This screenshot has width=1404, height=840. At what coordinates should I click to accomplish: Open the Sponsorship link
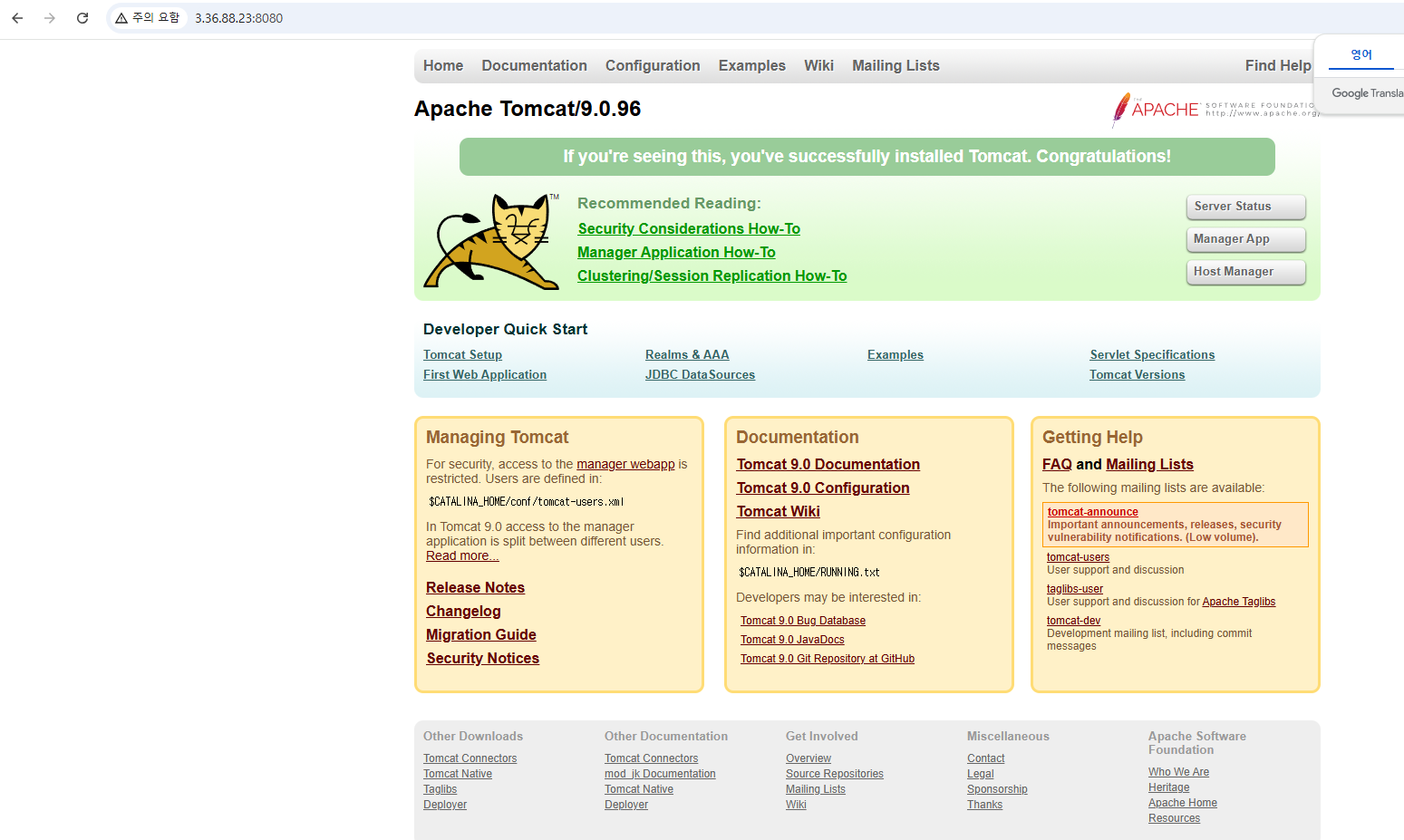(x=997, y=789)
